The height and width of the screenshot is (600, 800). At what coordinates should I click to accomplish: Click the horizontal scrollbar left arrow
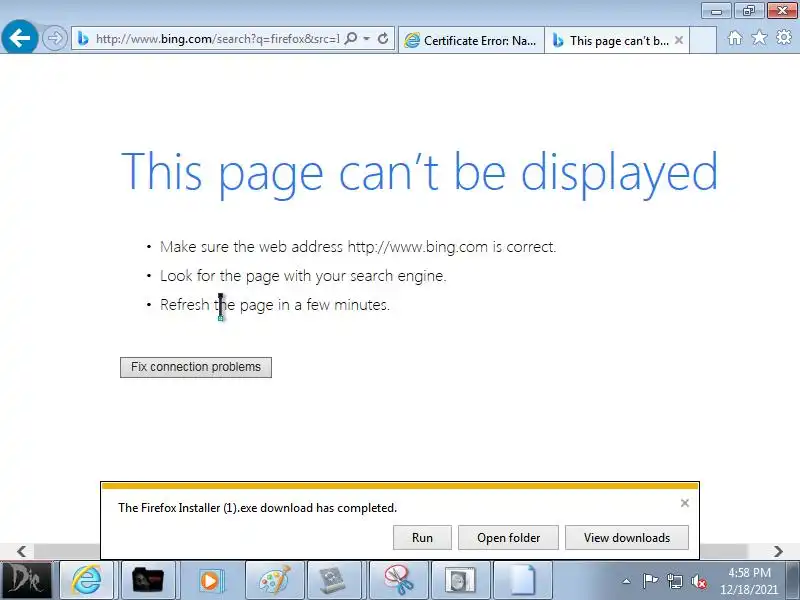pyautogui.click(x=21, y=551)
